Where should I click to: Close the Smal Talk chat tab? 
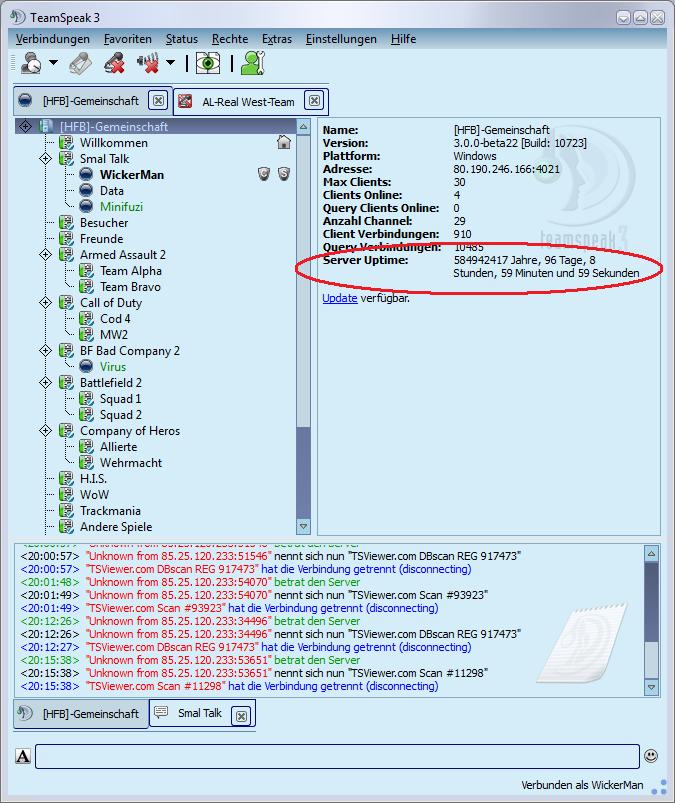pyautogui.click(x=241, y=715)
